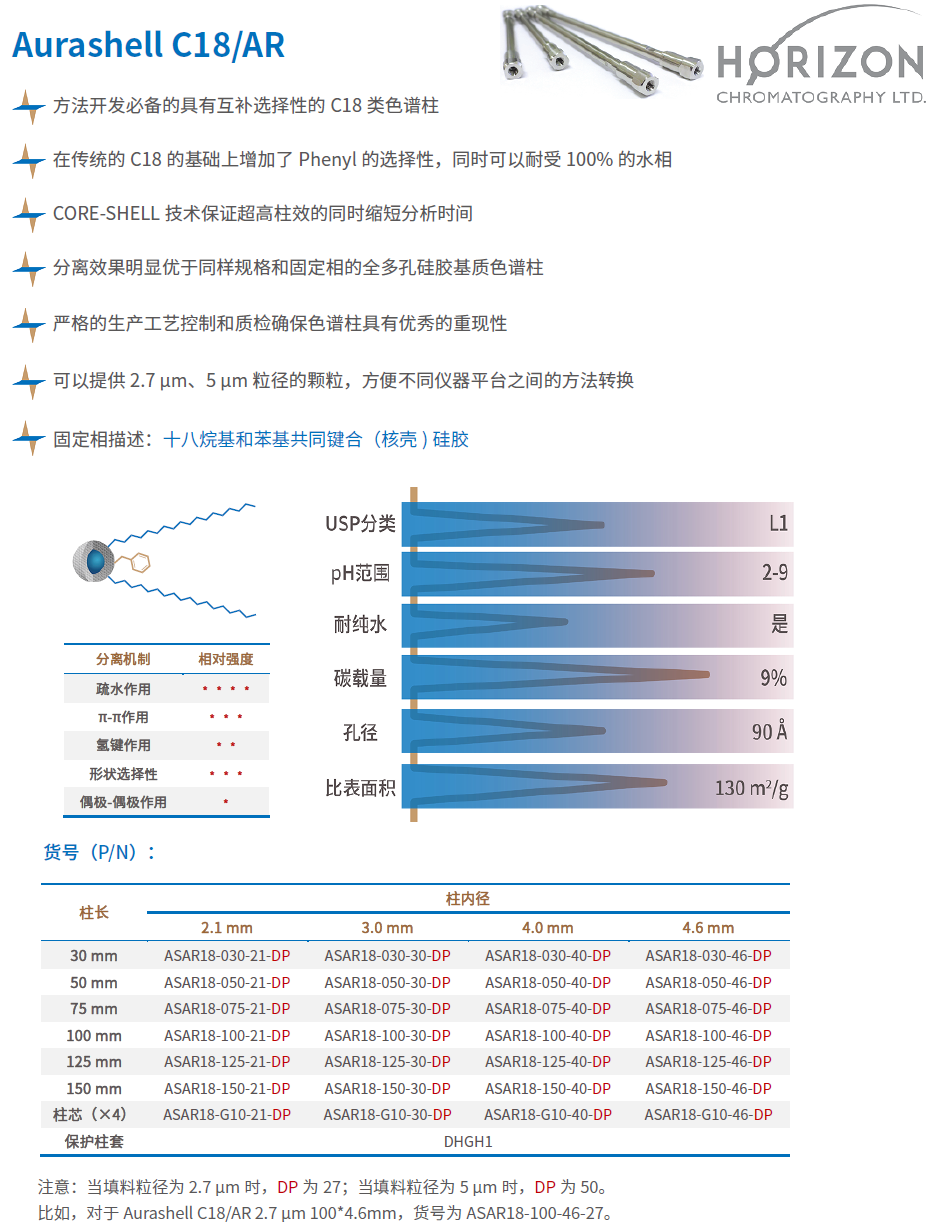The image size is (937, 1230).
Task: Click the 相对强度 column header
Action: coord(225,659)
